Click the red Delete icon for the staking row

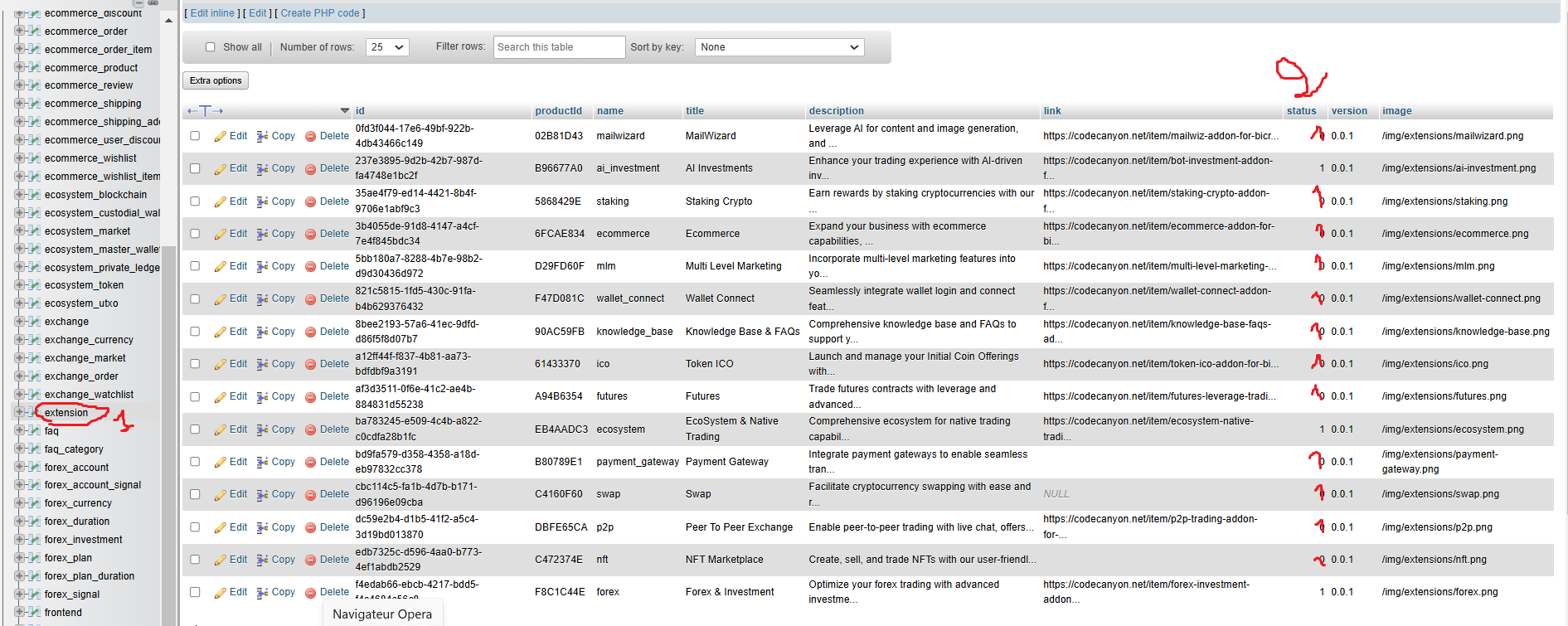[310, 202]
